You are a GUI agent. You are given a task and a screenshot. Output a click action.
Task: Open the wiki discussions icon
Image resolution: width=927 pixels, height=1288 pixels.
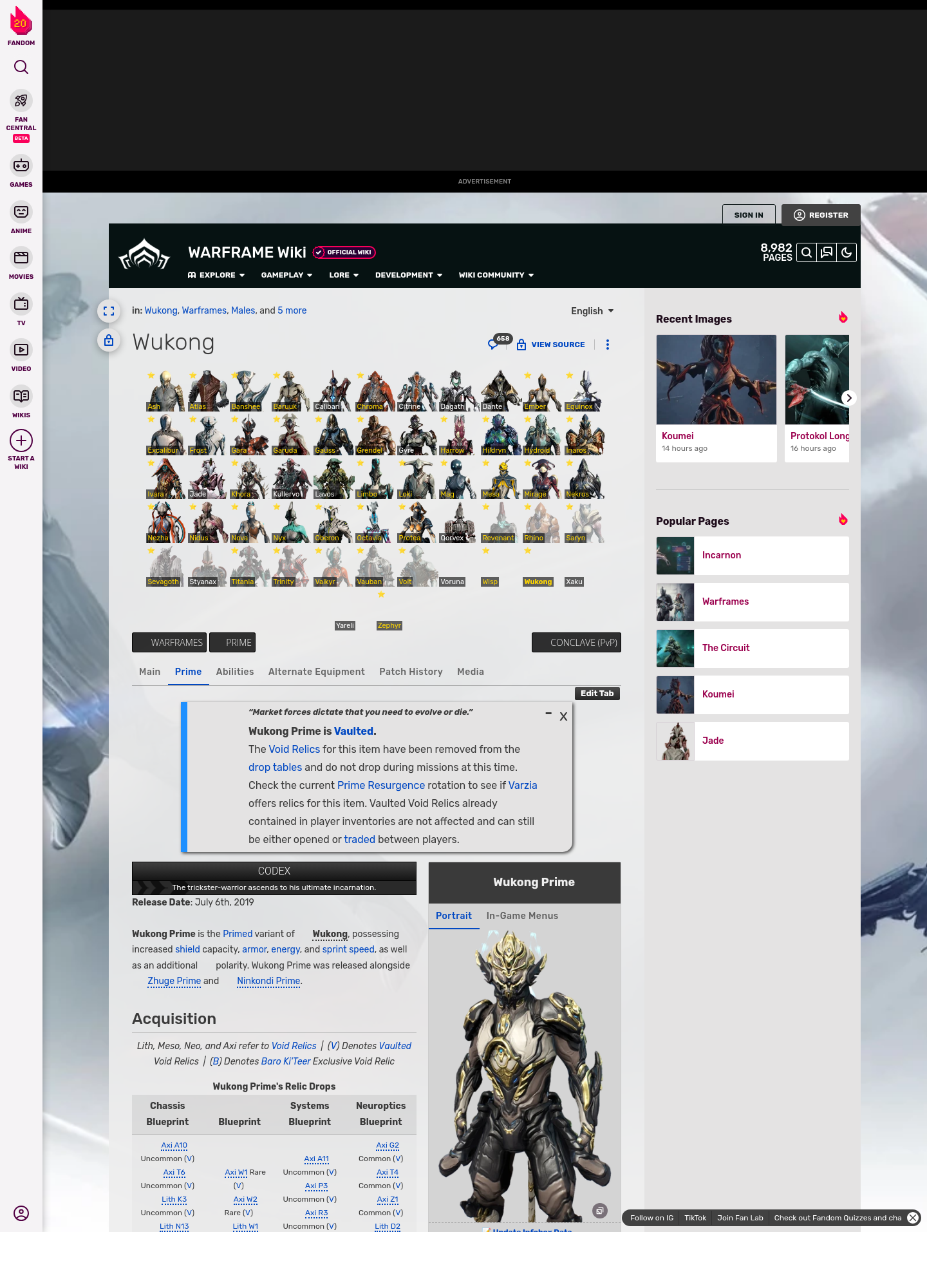tap(827, 252)
